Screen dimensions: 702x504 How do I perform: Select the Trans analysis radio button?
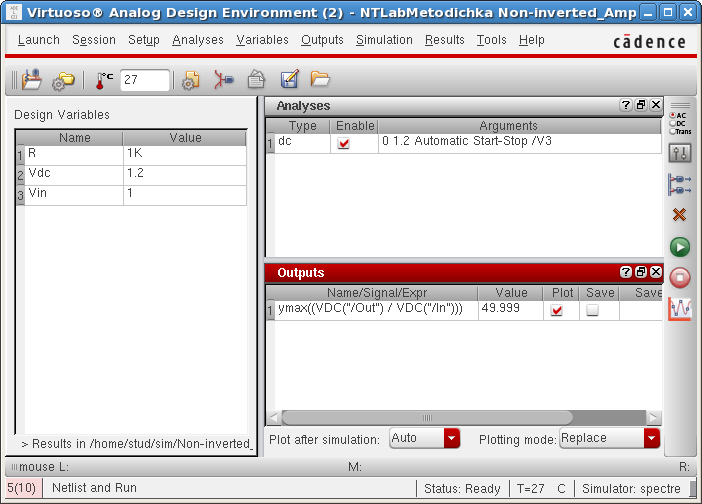(x=672, y=132)
